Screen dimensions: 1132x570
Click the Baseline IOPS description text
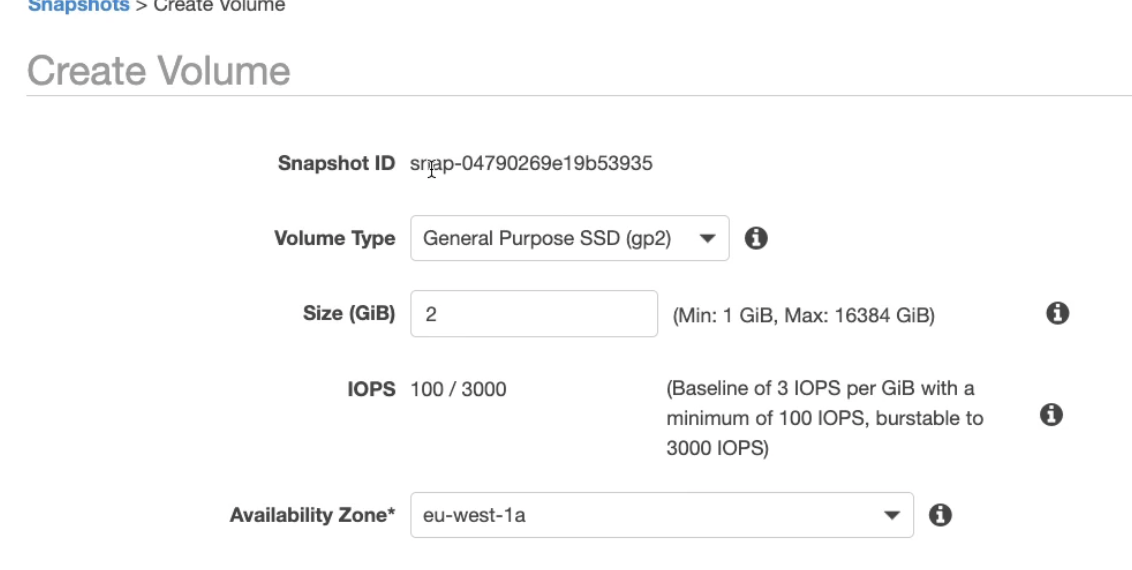(x=824, y=418)
